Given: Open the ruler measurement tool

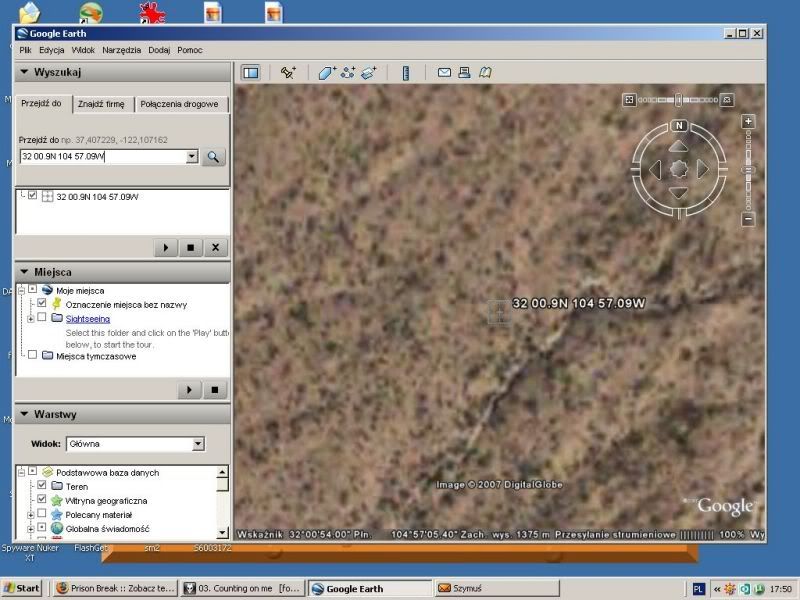Looking at the screenshot, I should 406,72.
